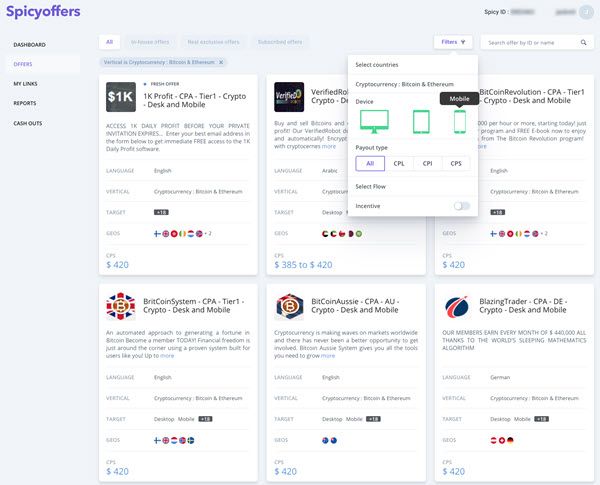
Task: Select the All payout type
Action: 370,163
